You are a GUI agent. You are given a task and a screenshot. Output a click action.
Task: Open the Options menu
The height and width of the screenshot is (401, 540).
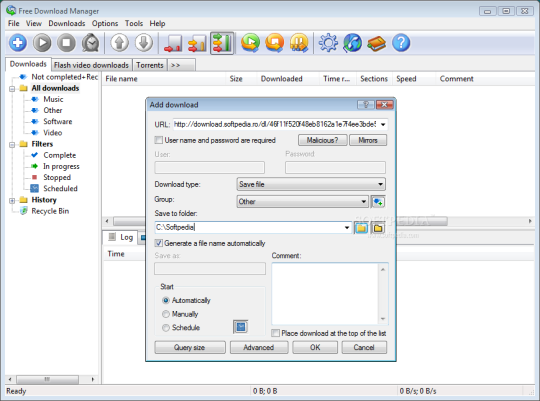point(105,23)
